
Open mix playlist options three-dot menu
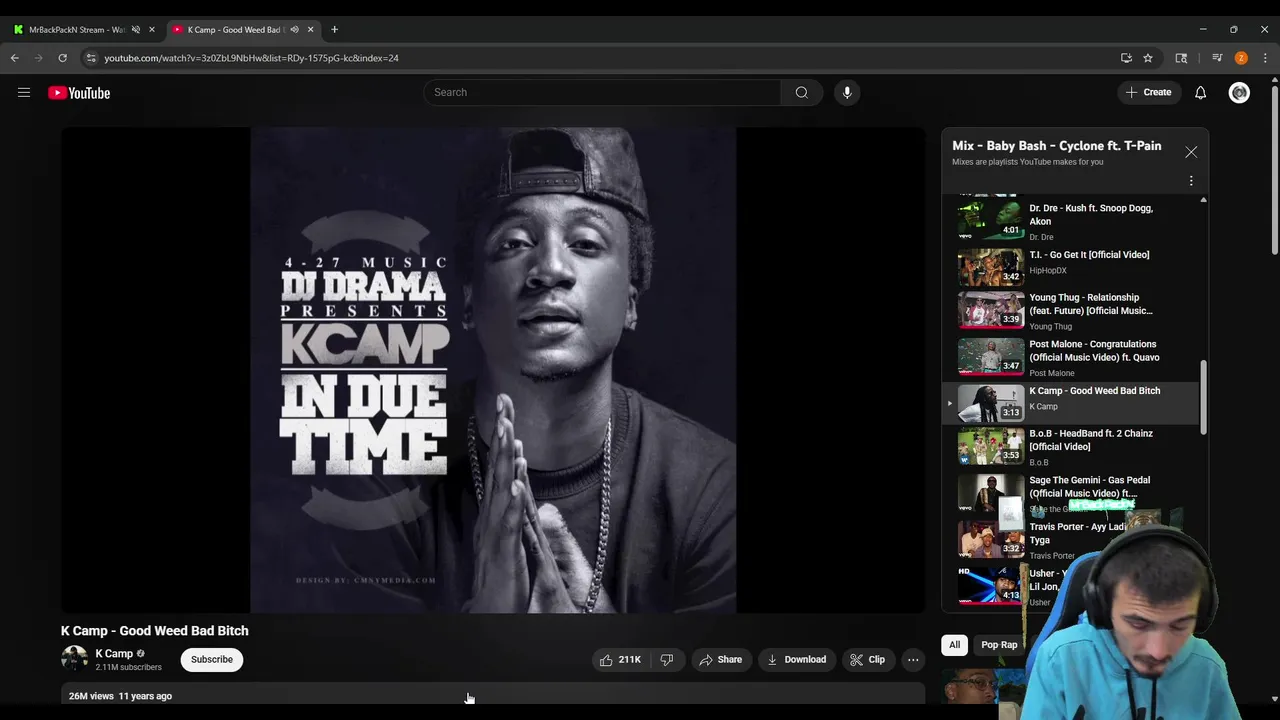click(1191, 181)
